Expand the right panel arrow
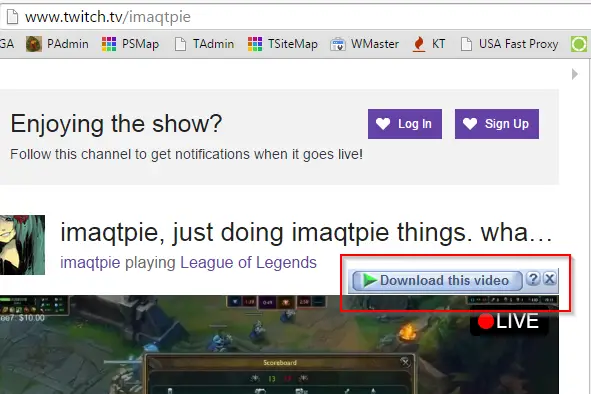The image size is (591, 394). [x=574, y=74]
